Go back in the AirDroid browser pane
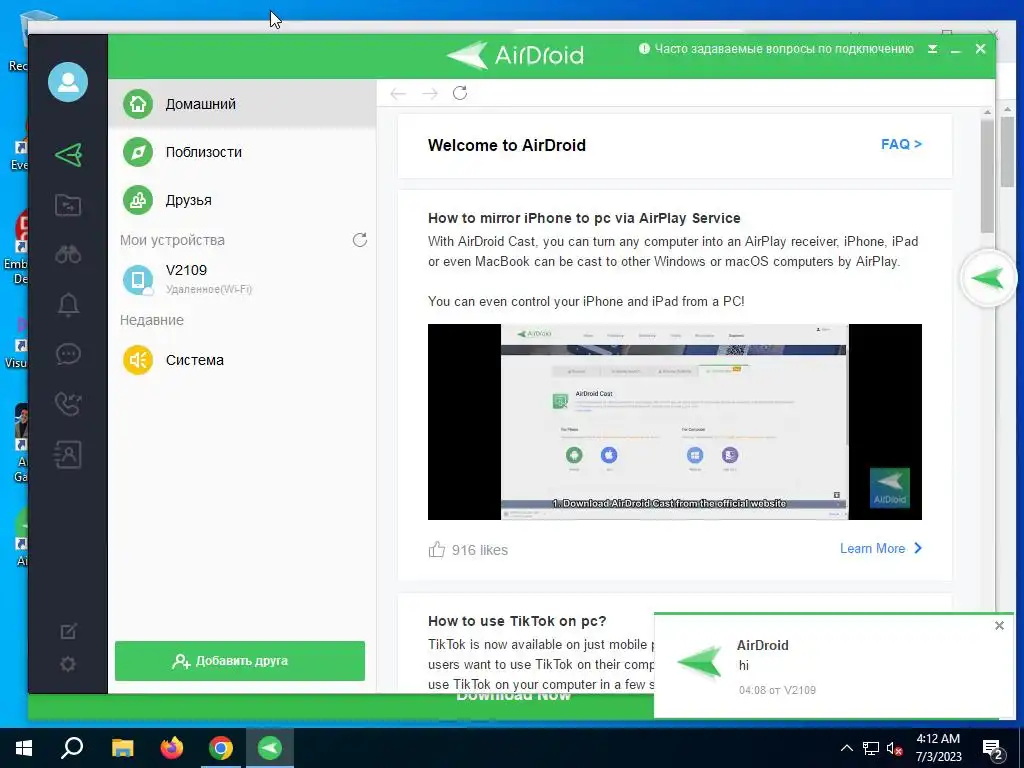 coord(398,94)
